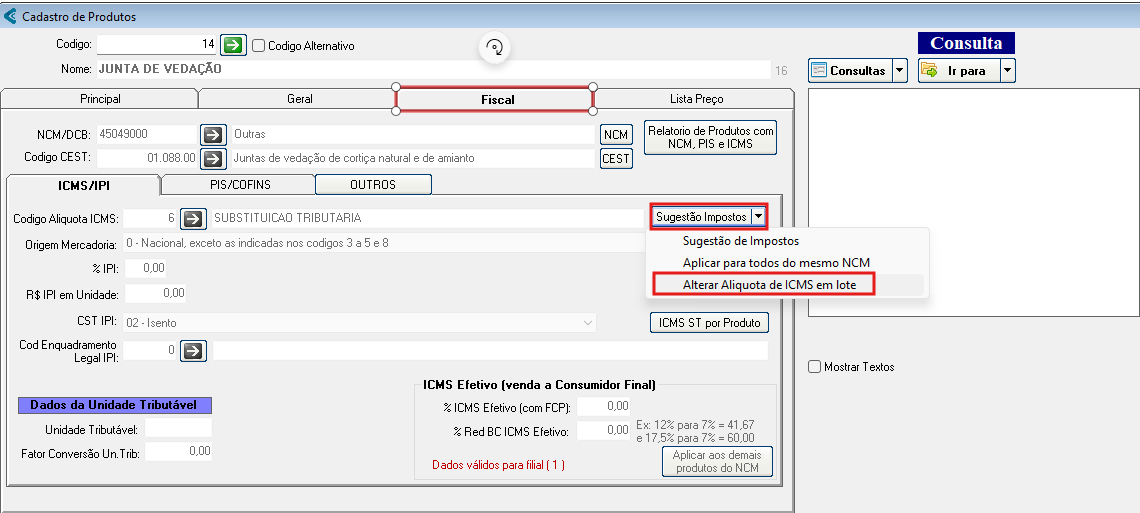Click arrow lookup beside Codigo Aliquota ICMS
The height and width of the screenshot is (513, 1140).
coord(194,218)
